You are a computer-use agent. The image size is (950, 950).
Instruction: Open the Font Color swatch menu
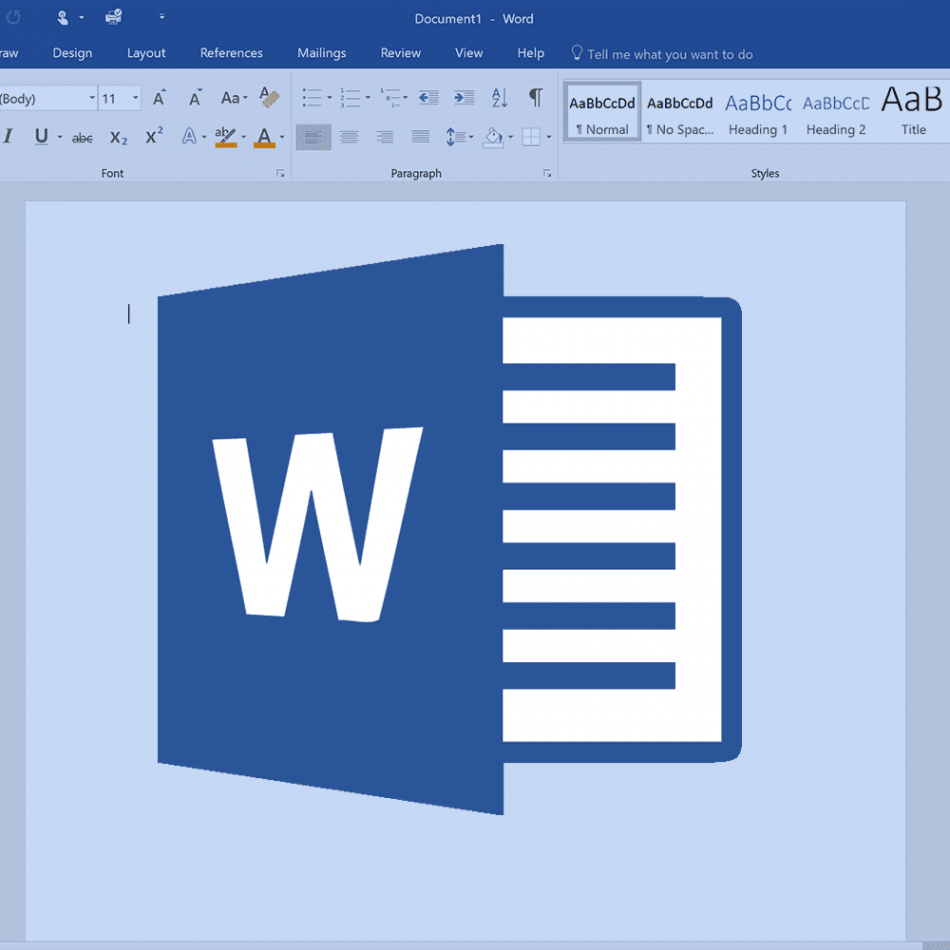267,137
